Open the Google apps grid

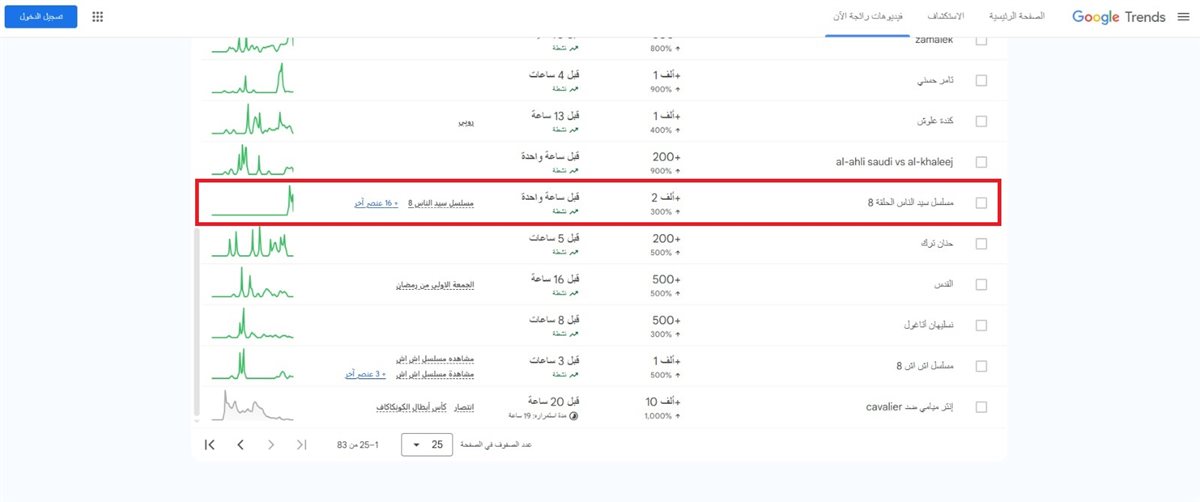coord(97,17)
